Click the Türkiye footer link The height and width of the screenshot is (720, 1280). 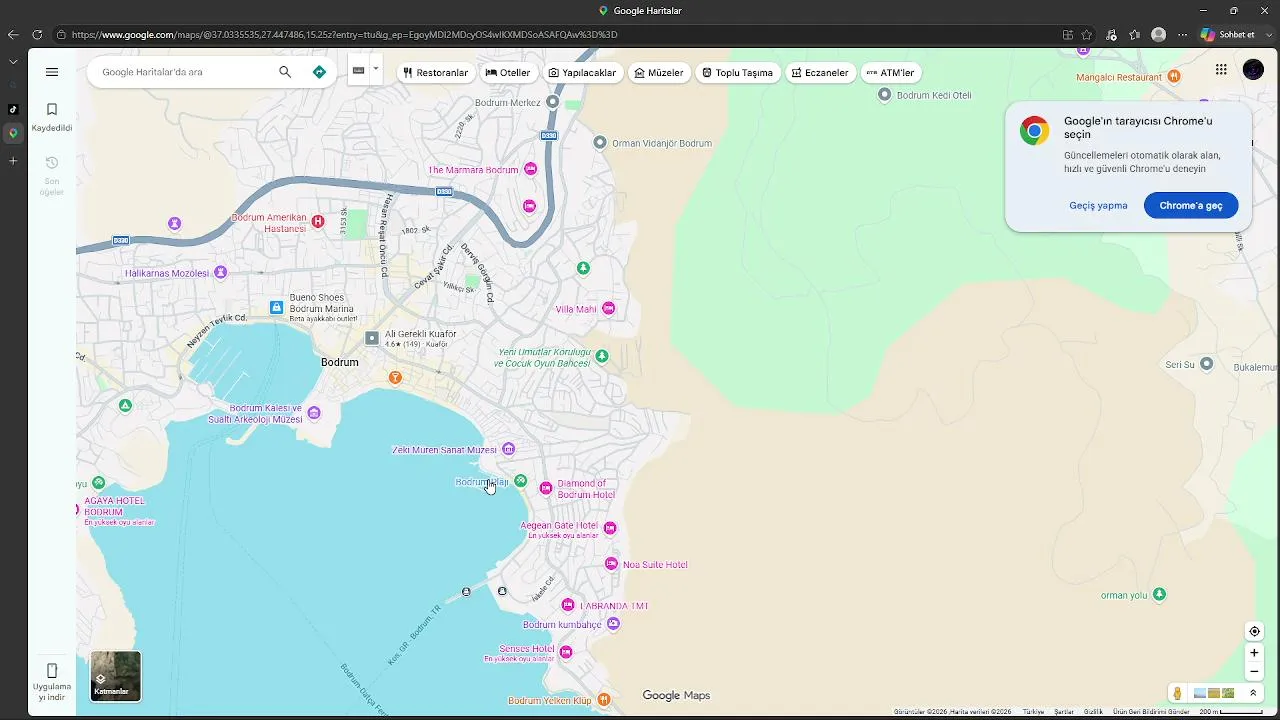pyautogui.click(x=1033, y=712)
